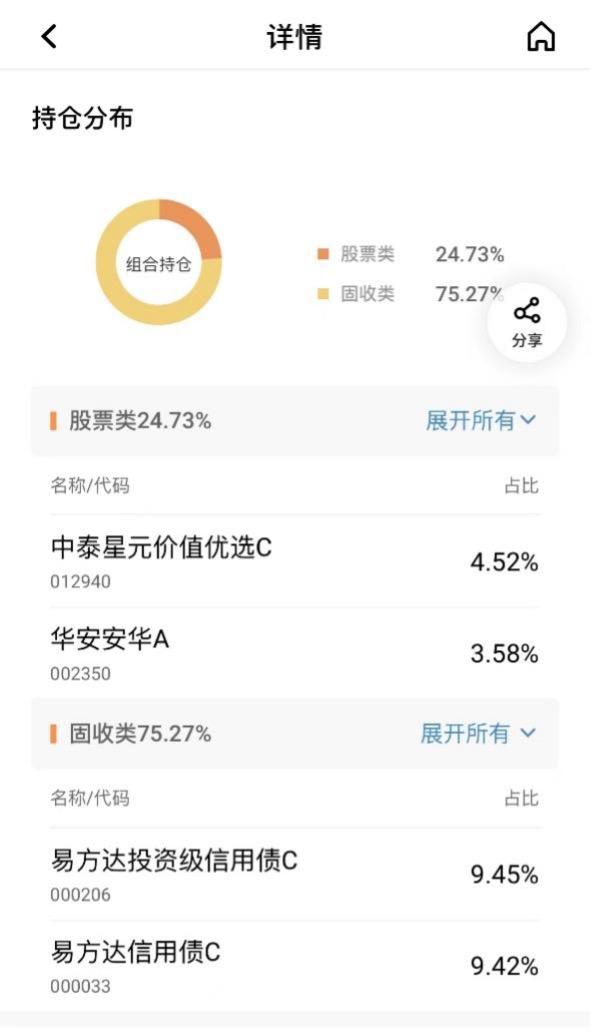
Task: Tap the back arrow icon
Action: 49,36
